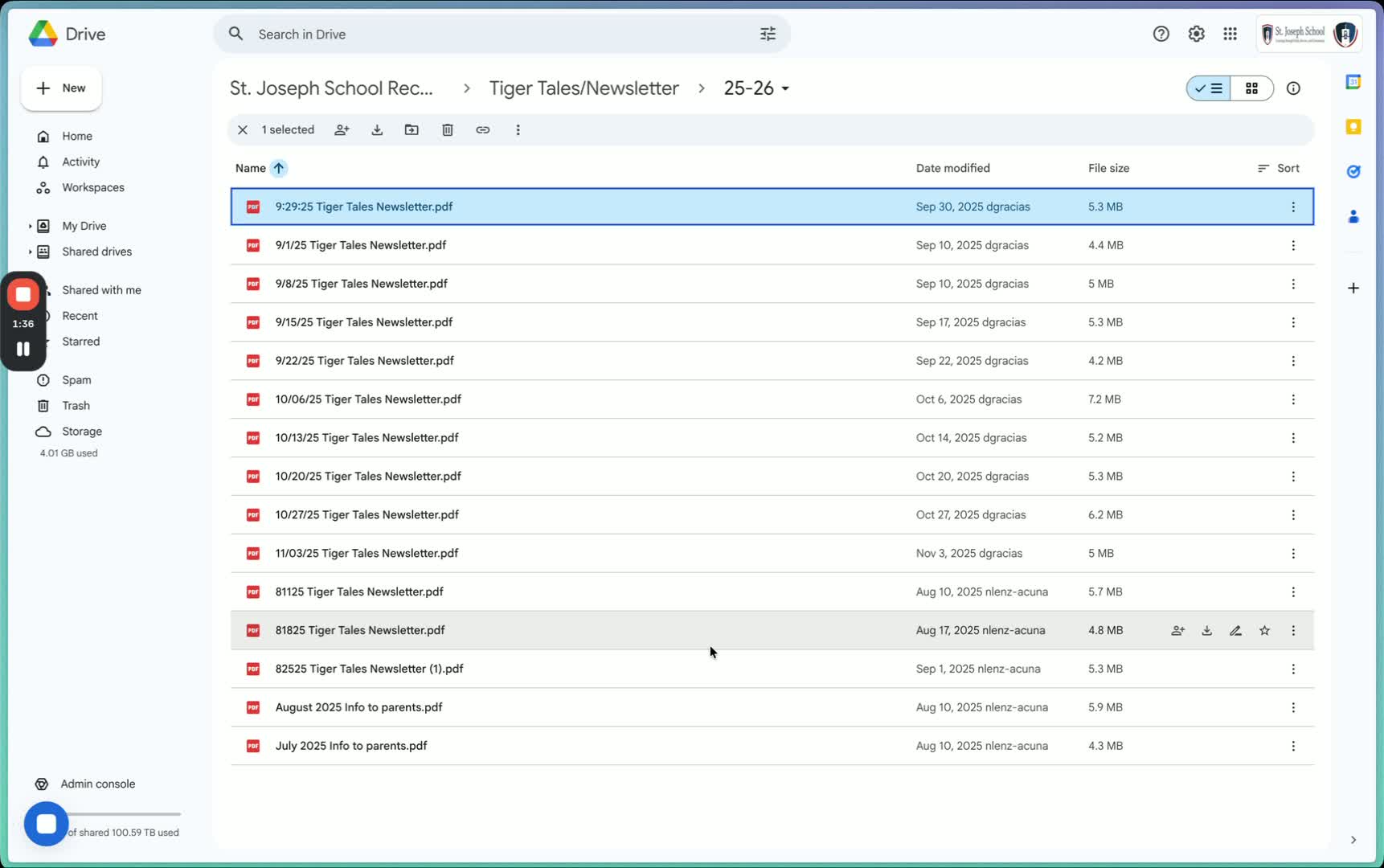The width and height of the screenshot is (1384, 868).
Task: Select August 2025 Info to parents.pdf
Action: coord(772,707)
